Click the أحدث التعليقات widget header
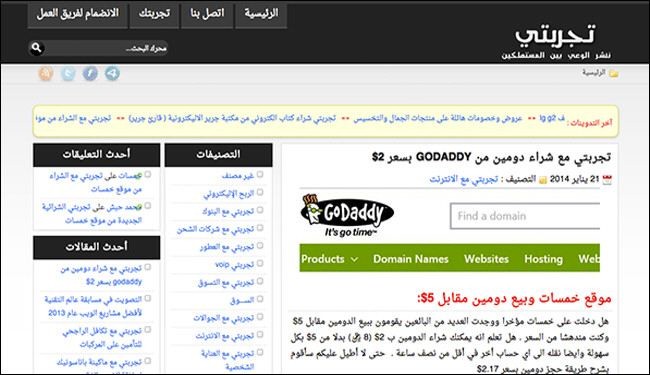This screenshot has height=375, width=650. click(x=96, y=155)
